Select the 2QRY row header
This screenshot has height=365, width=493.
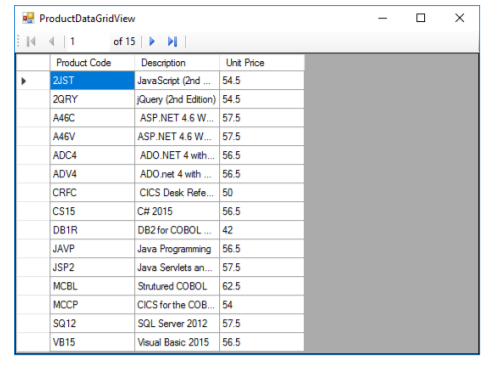(x=33, y=99)
